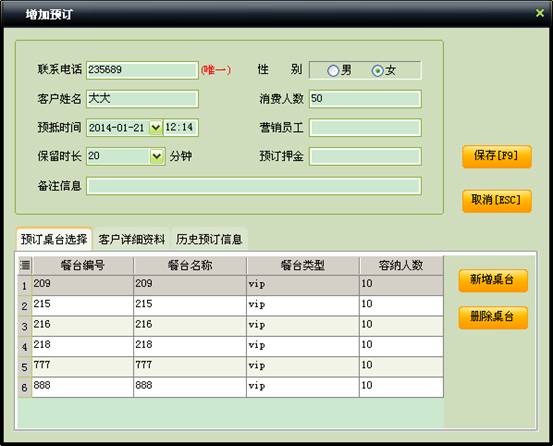
Task: Click the 预订押金 deposit field
Action: (365, 157)
